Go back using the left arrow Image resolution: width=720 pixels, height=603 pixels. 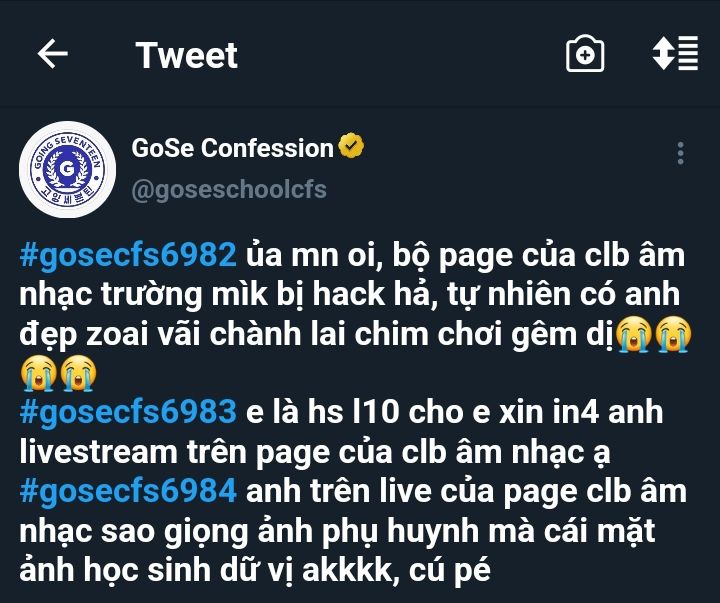click(x=52, y=54)
